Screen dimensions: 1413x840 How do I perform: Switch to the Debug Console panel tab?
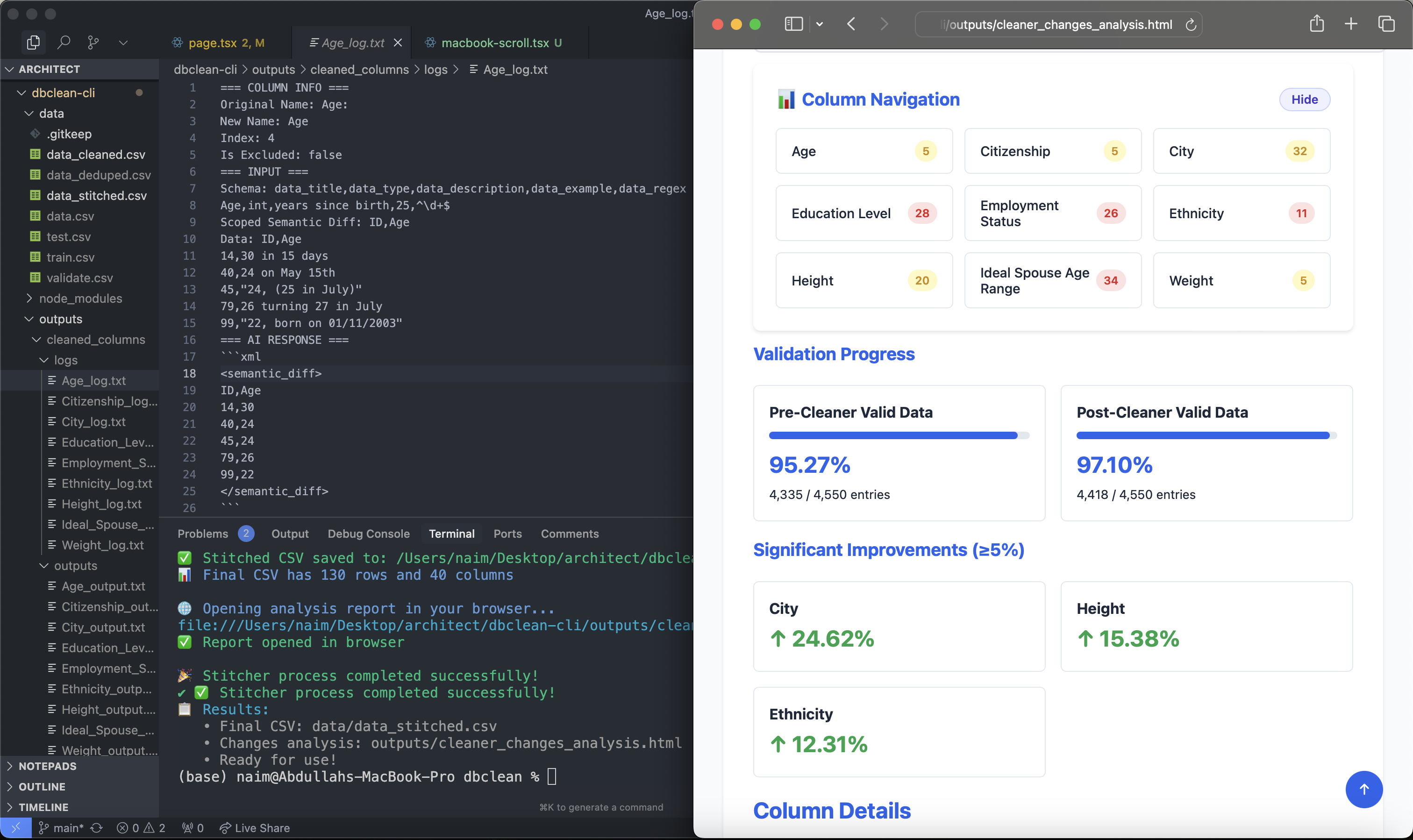coord(368,534)
